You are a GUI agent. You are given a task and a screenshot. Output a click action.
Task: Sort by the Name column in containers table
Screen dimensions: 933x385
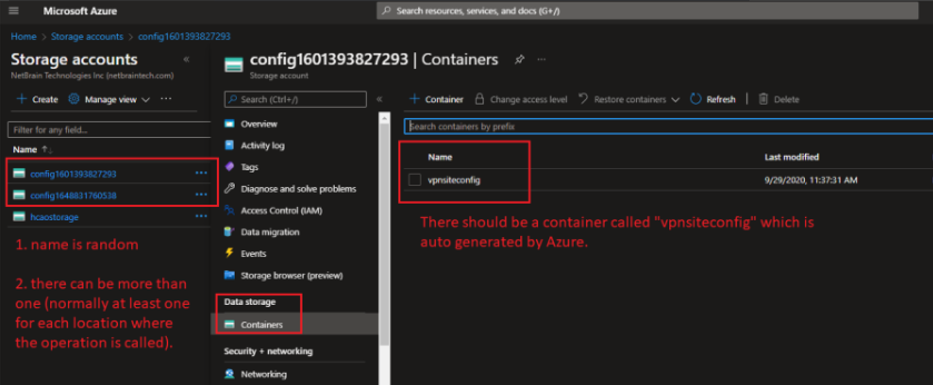[440, 157]
